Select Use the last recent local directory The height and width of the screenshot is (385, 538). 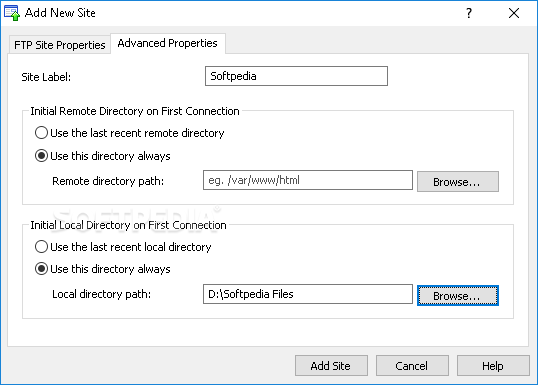click(x=123, y=247)
